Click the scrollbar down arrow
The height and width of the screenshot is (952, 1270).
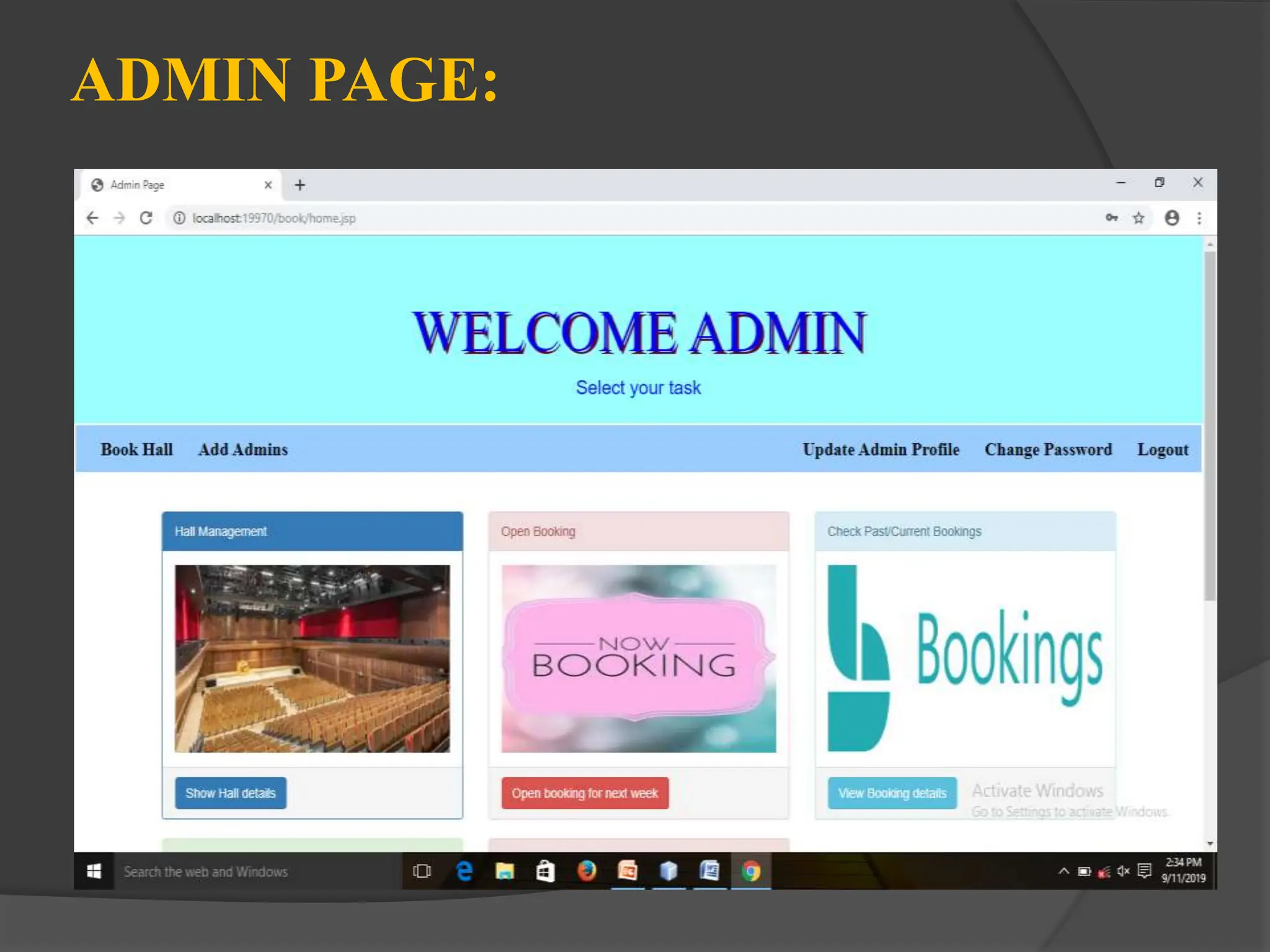pos(1210,844)
